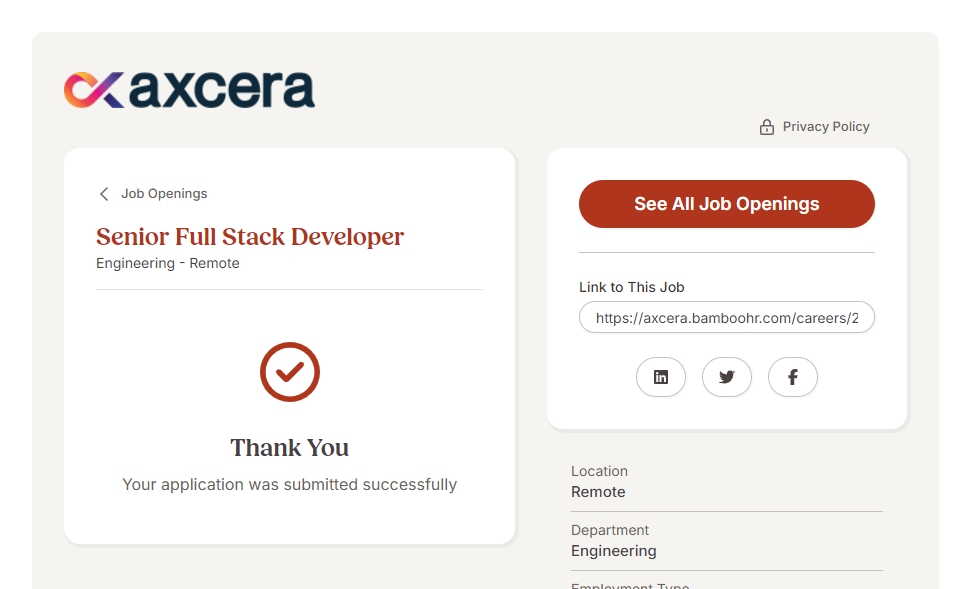
Task: Click the Axcera infinity logo symbol
Action: [x=93, y=90]
